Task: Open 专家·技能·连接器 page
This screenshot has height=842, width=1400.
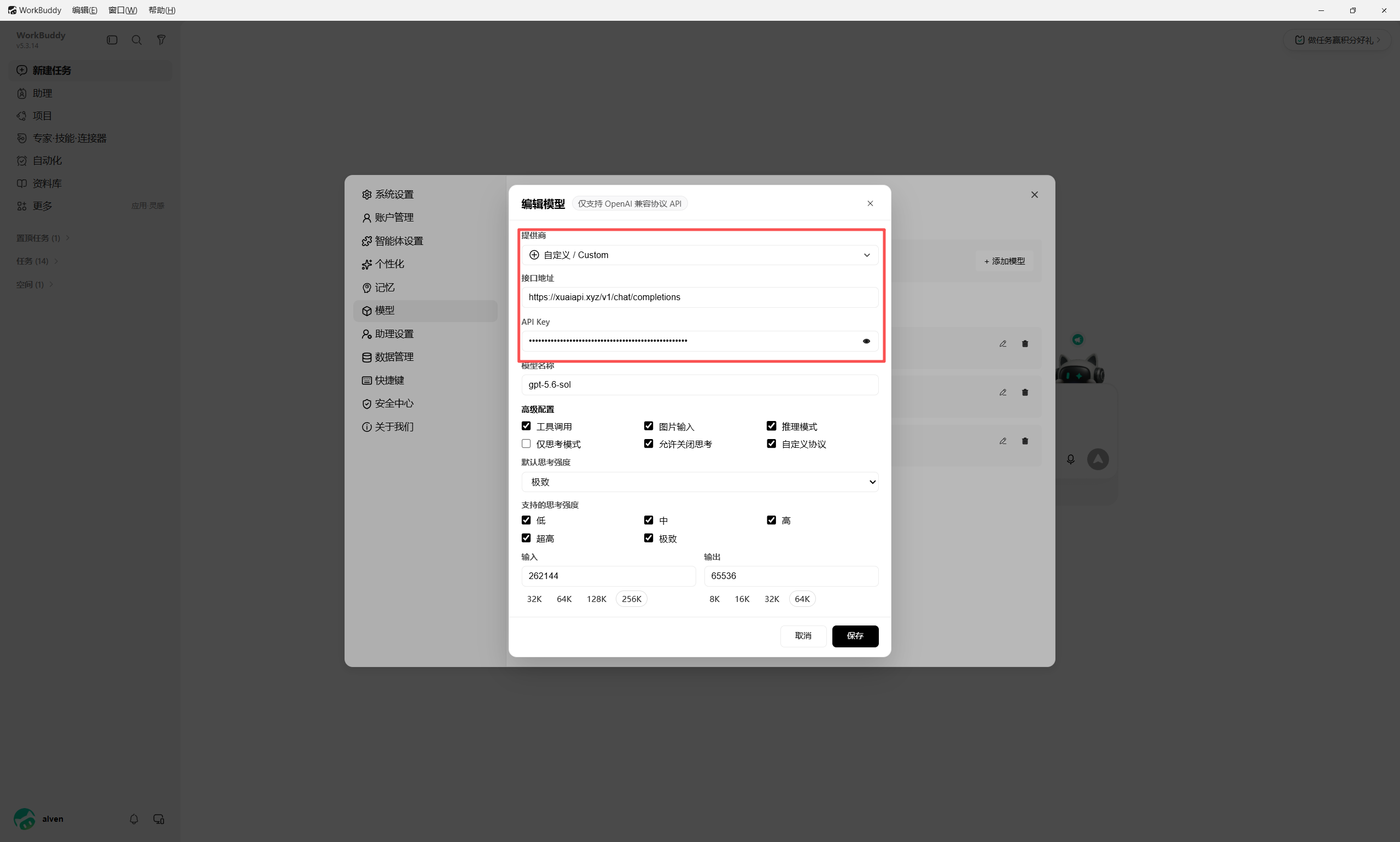Action: pyautogui.click(x=91, y=138)
